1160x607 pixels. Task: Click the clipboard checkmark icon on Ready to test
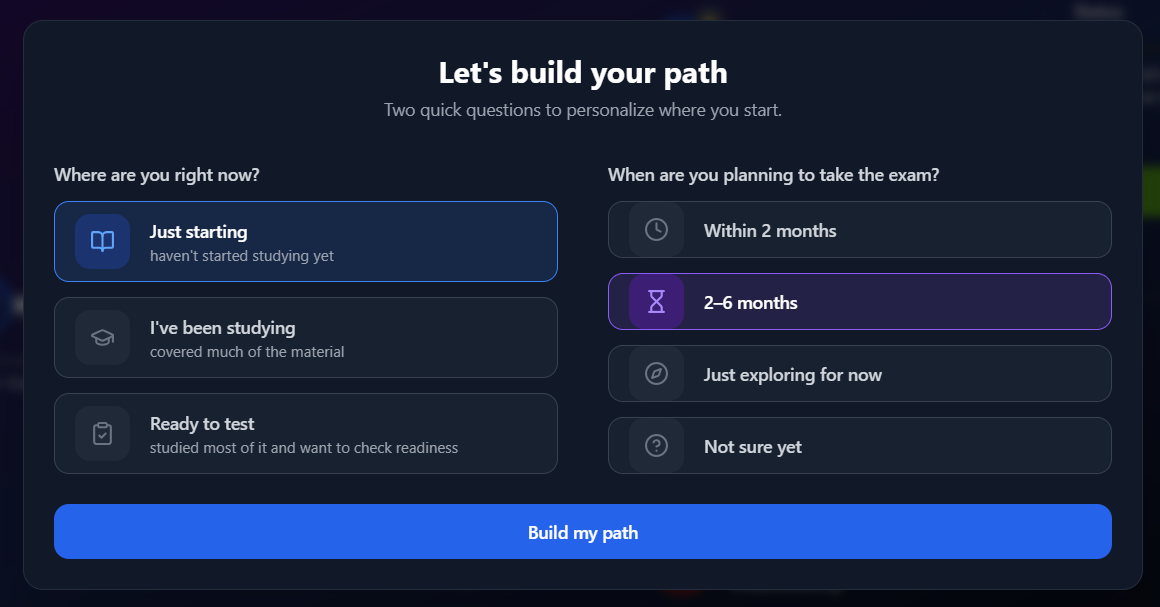(101, 433)
